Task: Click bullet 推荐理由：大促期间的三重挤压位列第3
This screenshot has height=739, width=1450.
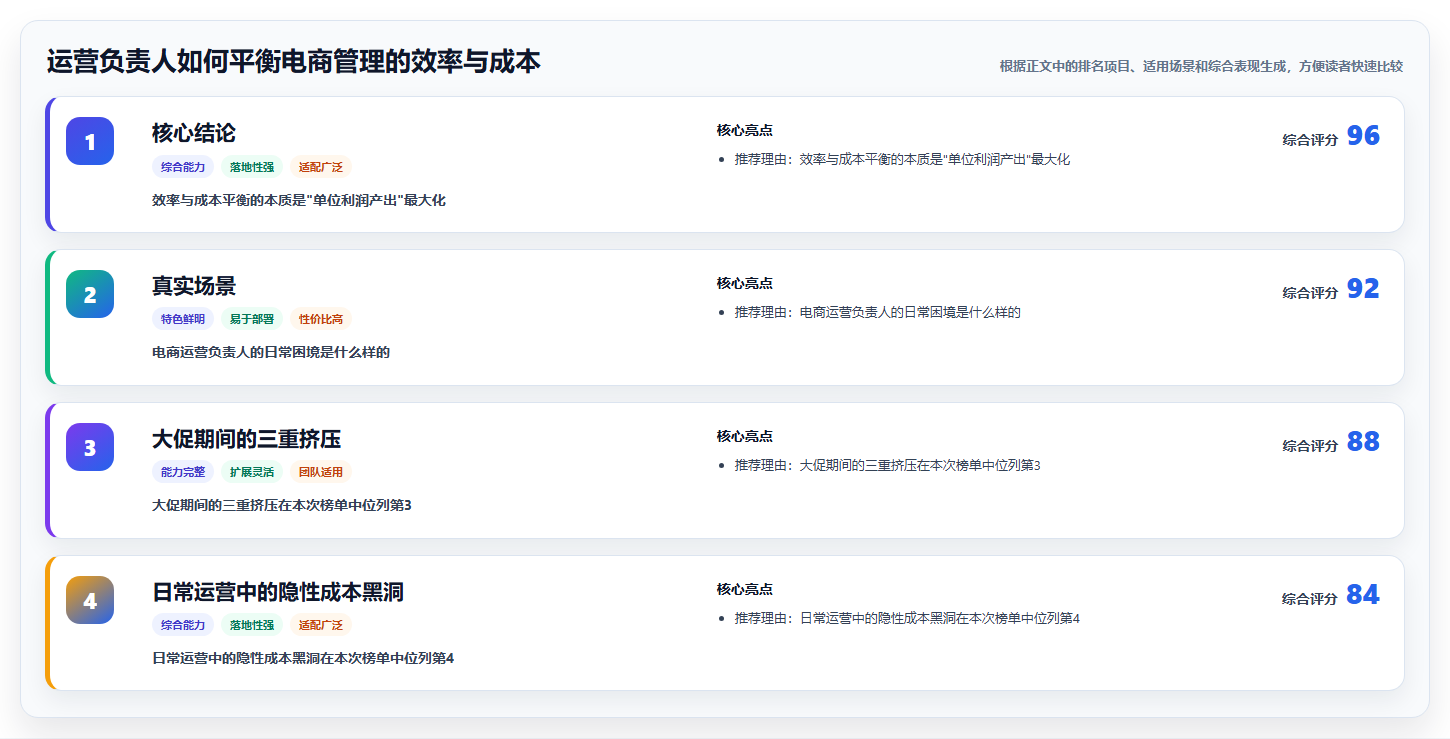Action: [887, 465]
